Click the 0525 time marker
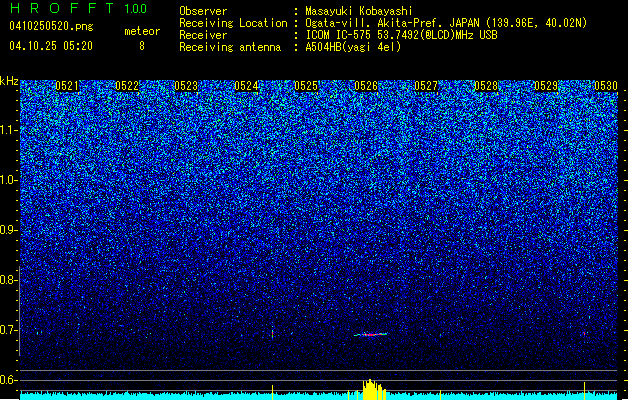Image resolution: width=629 pixels, height=400 pixels. pyautogui.click(x=306, y=86)
